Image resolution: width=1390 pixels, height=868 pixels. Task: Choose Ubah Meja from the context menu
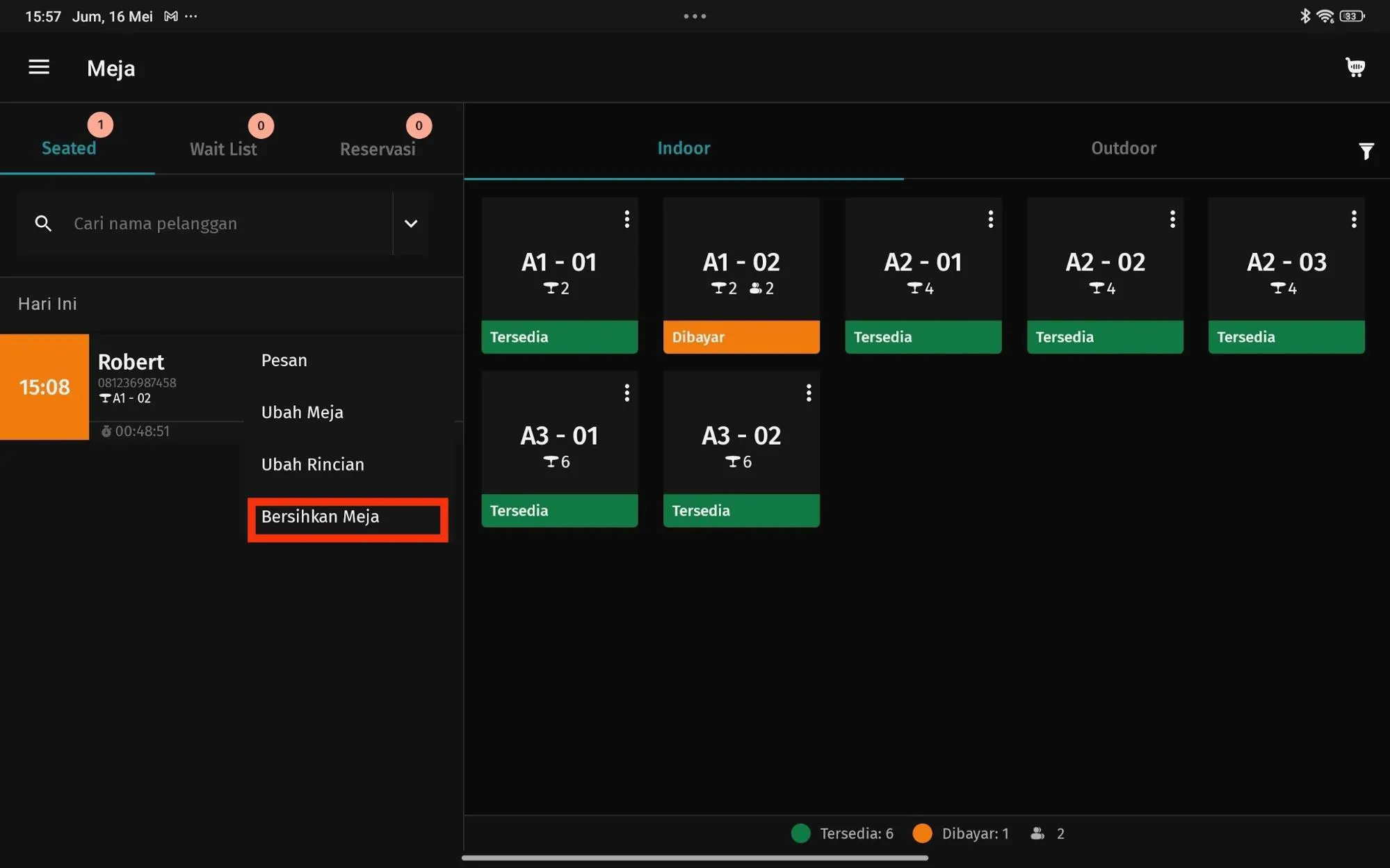click(x=348, y=412)
